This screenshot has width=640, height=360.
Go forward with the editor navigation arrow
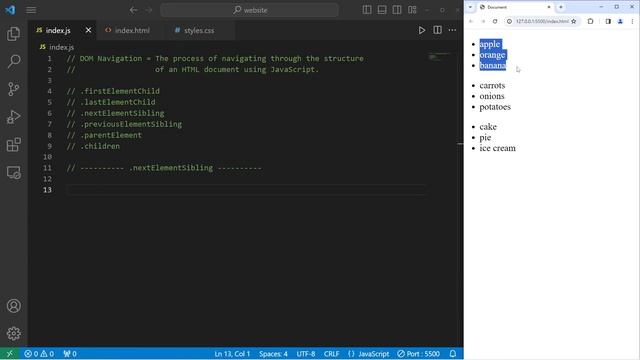click(x=149, y=10)
